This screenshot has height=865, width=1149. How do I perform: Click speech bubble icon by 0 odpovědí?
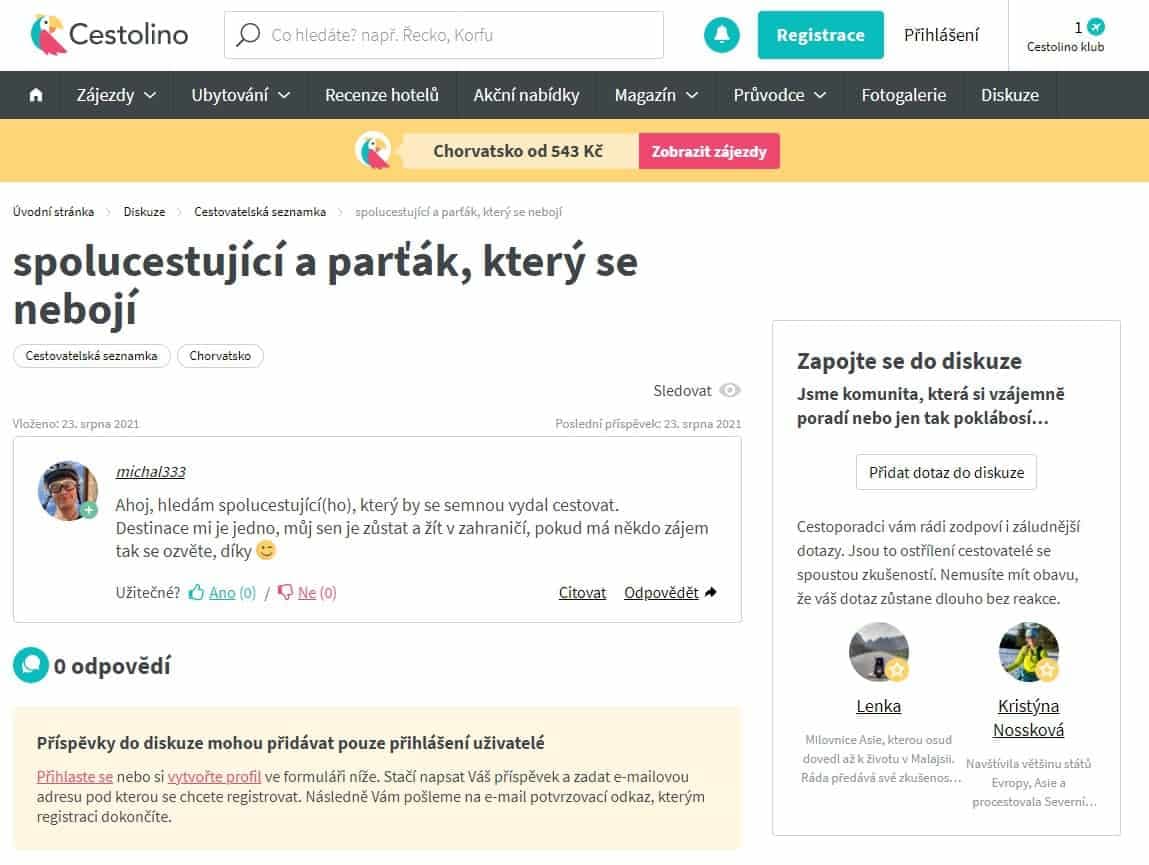(x=31, y=665)
